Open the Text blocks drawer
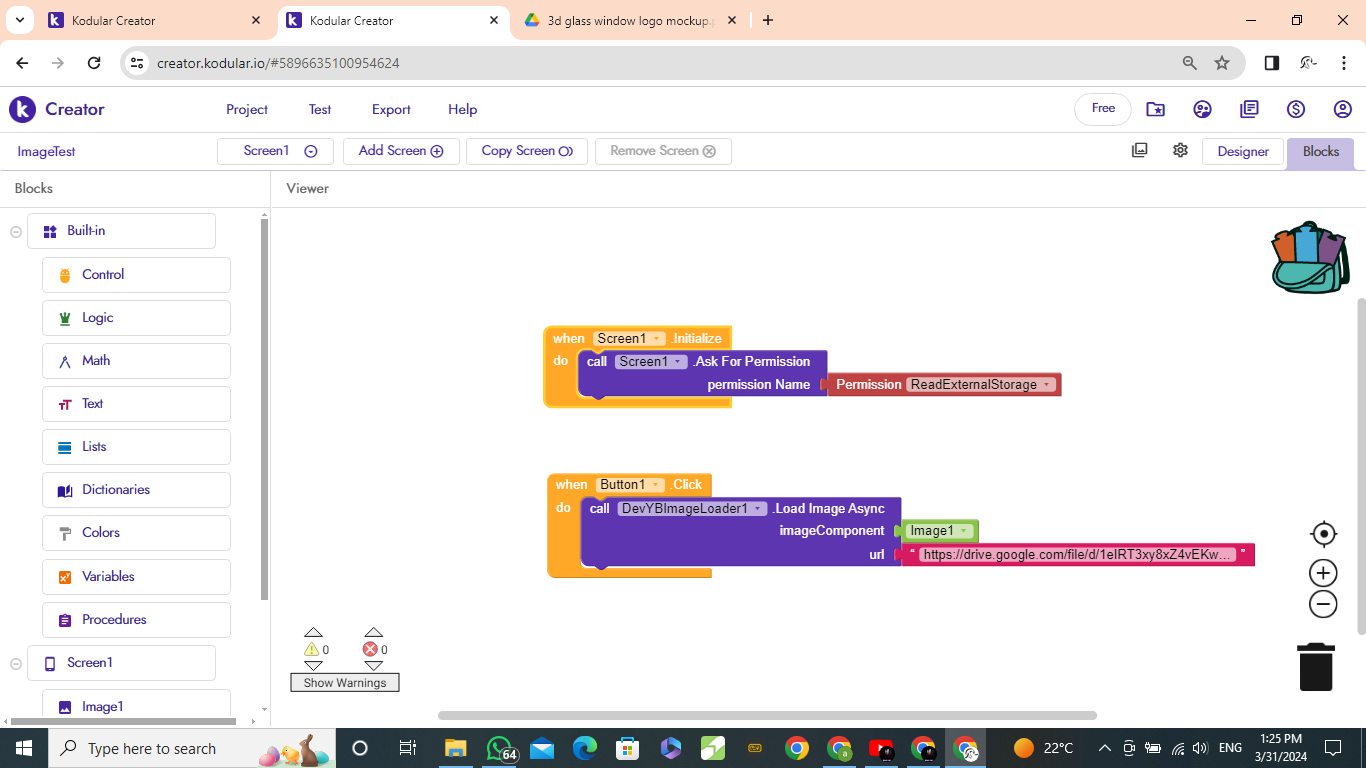 [x=136, y=404]
